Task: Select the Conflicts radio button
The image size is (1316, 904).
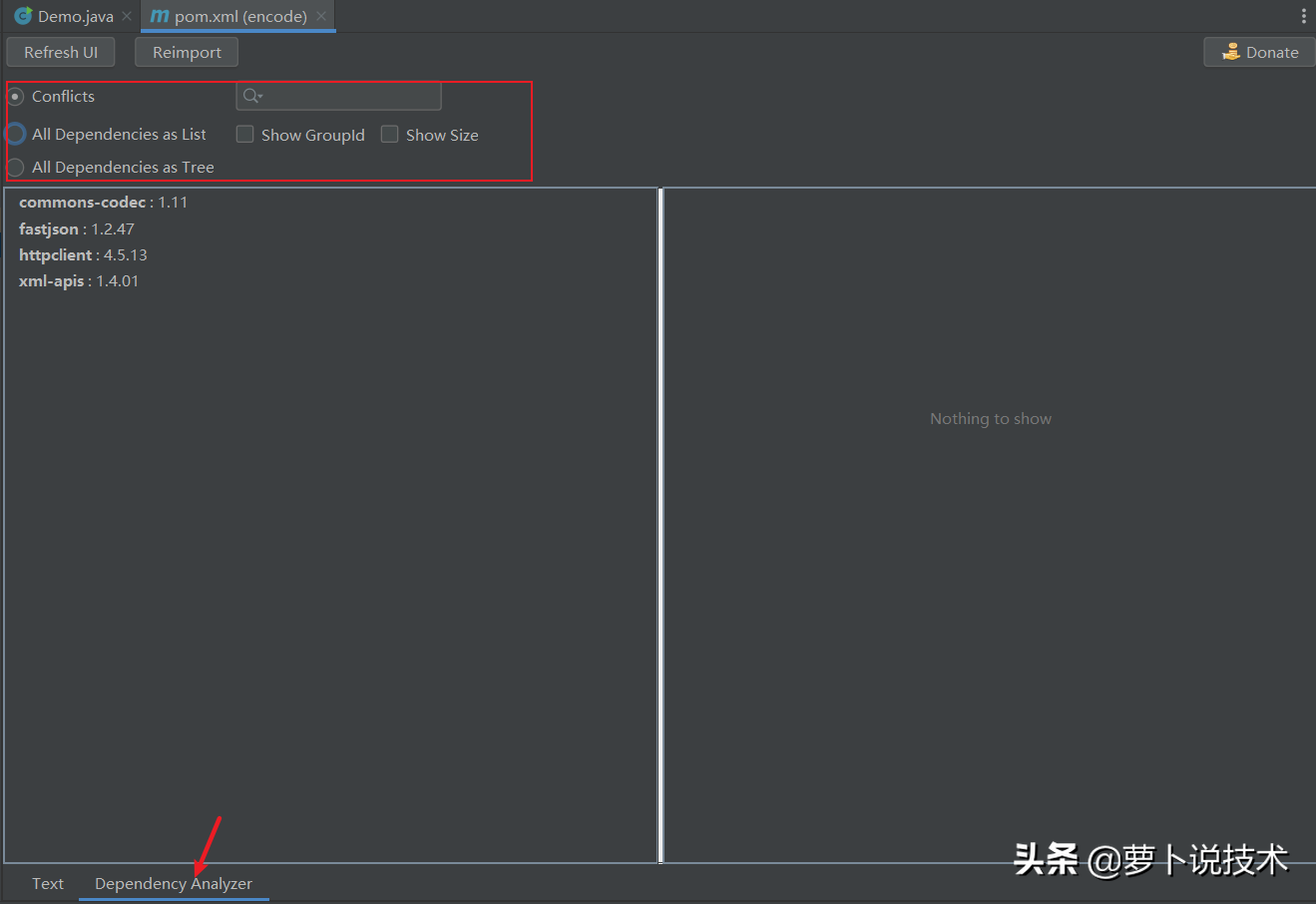Action: [16, 96]
